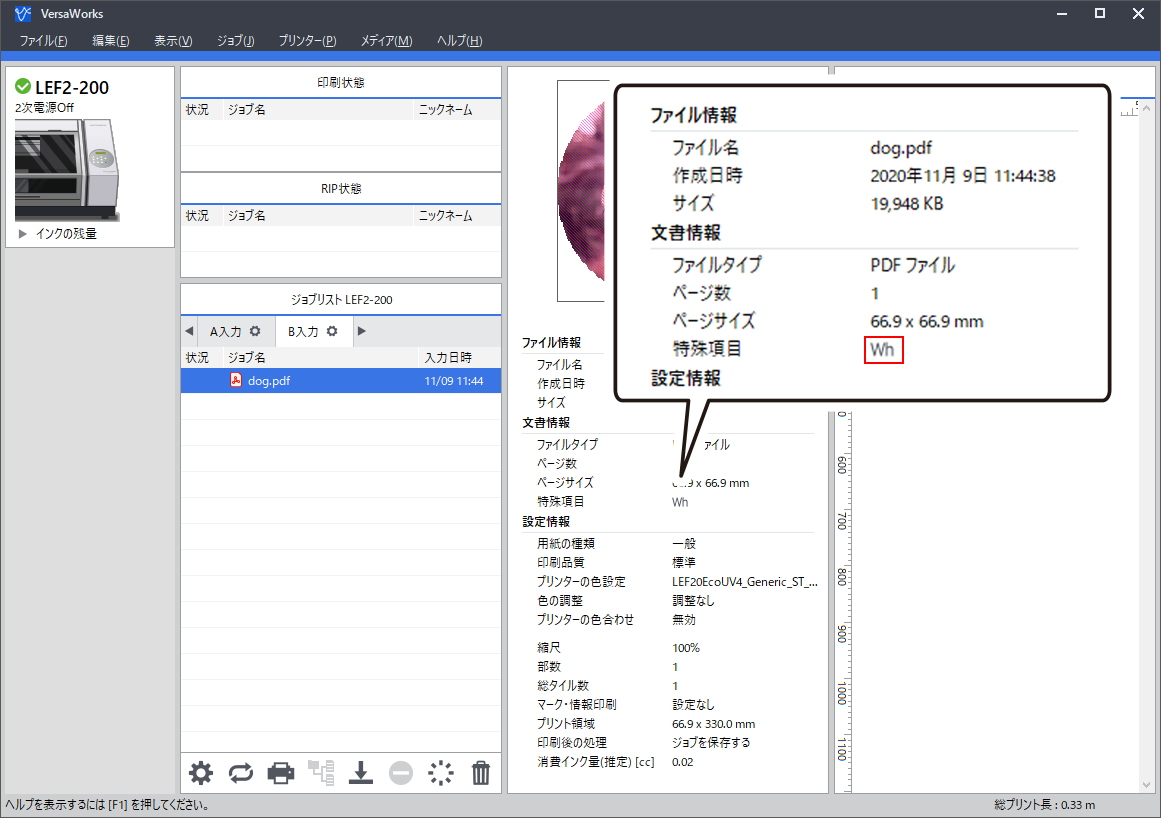
Task: Click scrollbar up arrow in layout pane
Action: [x=1146, y=108]
